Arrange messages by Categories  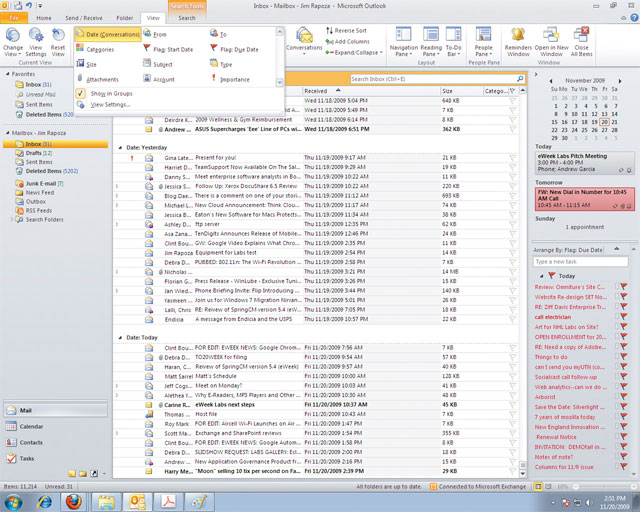[95, 49]
